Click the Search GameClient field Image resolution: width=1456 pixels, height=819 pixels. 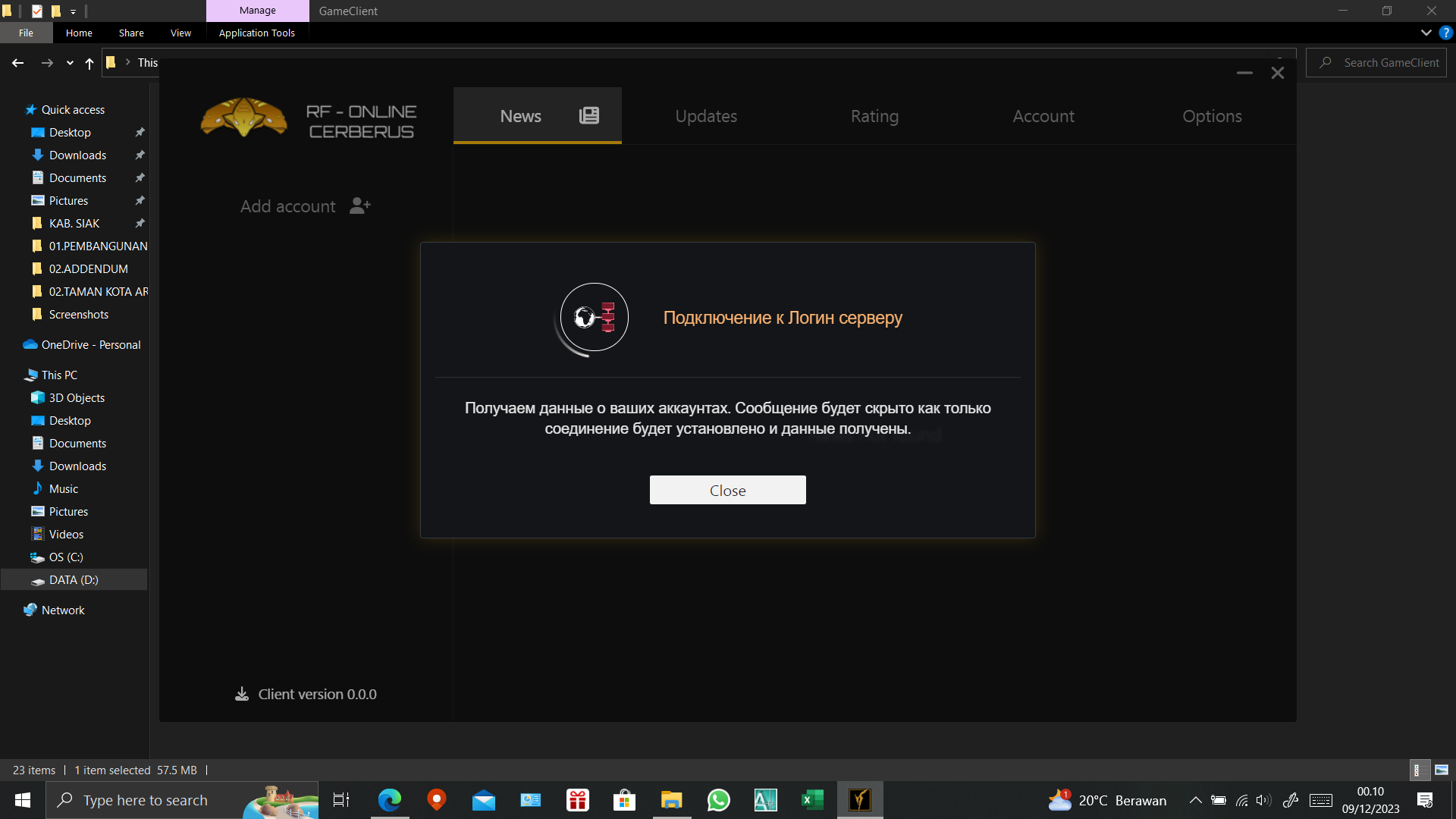click(1376, 63)
